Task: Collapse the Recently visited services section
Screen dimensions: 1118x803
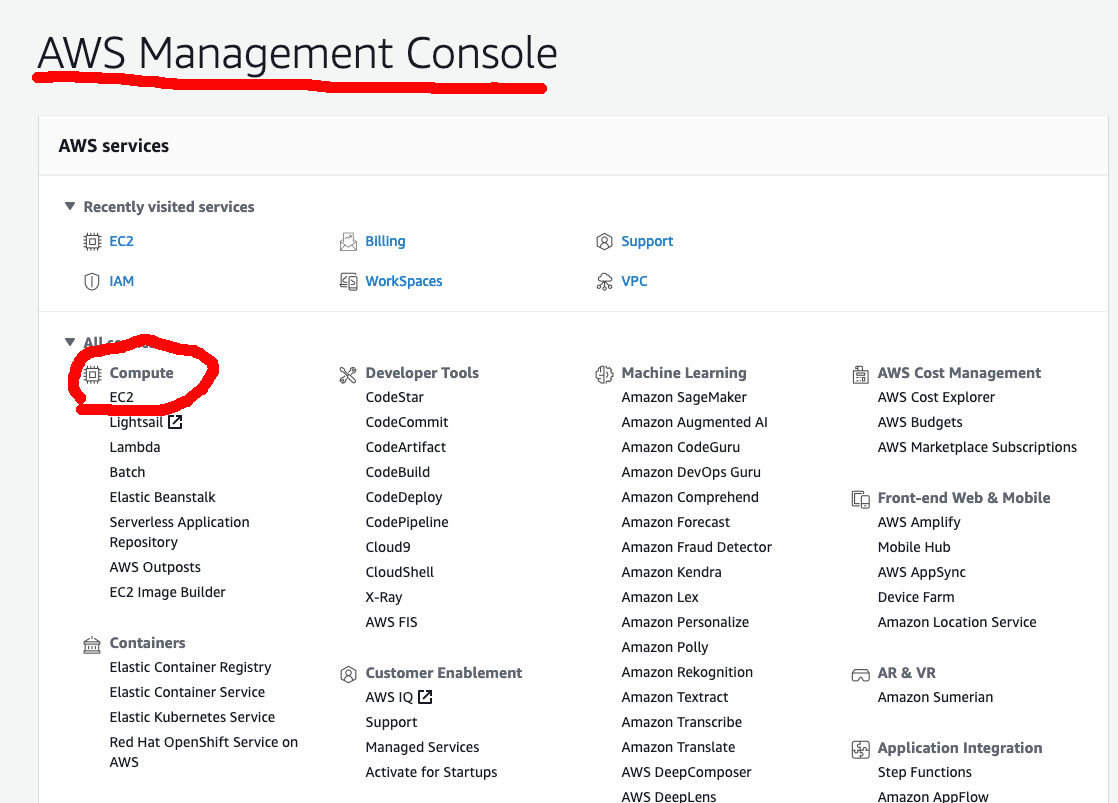Action: click(69, 207)
